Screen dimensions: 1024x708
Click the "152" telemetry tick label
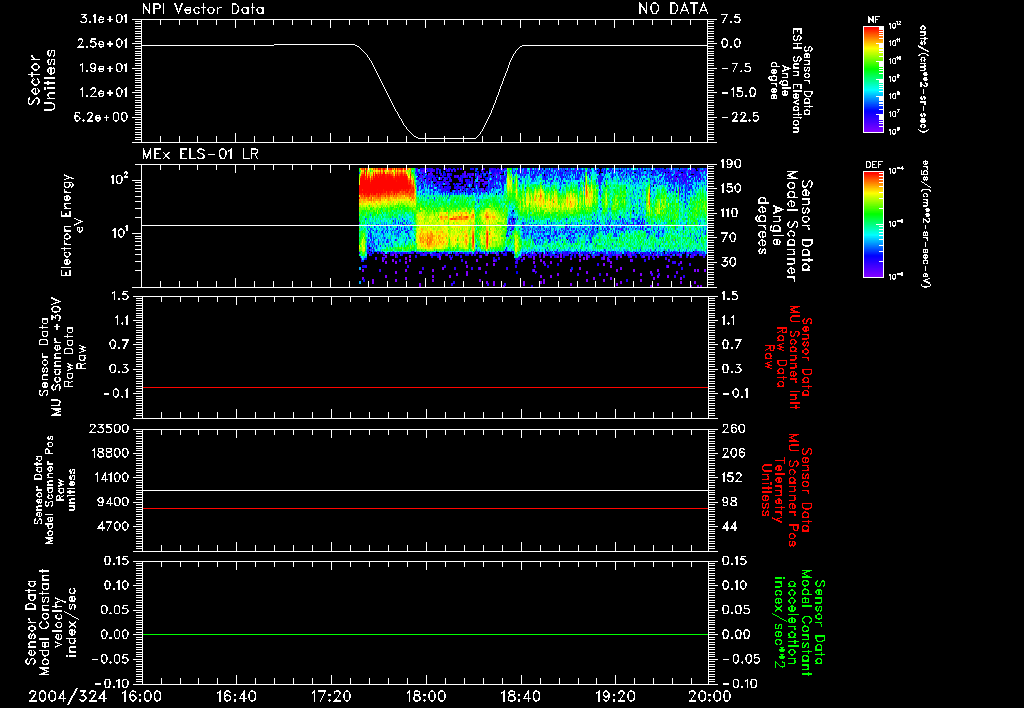(731, 477)
